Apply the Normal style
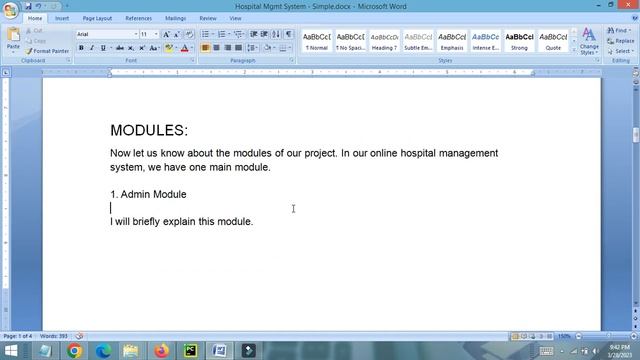Screen dimensions: 640x360 pos(316,41)
